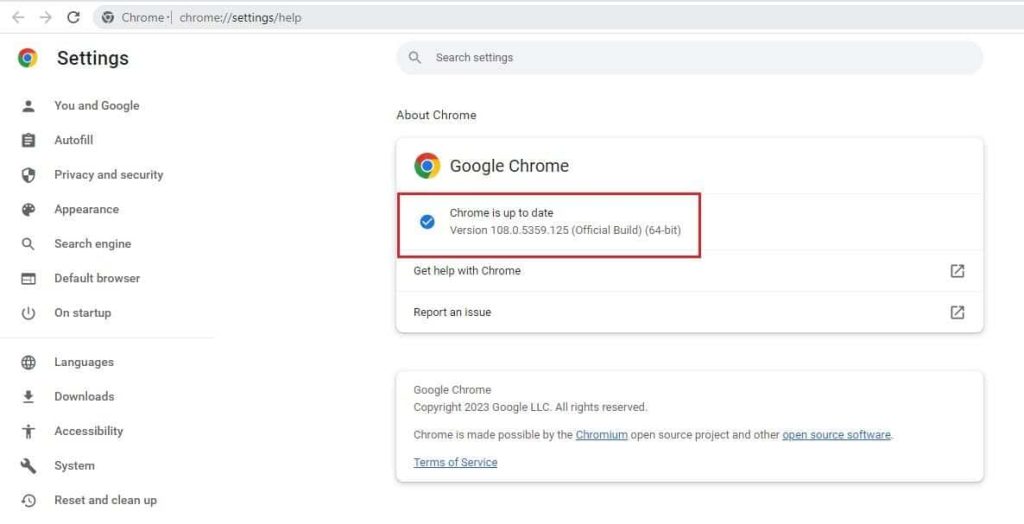Click the magnifier icon in Search settings

coord(415,57)
